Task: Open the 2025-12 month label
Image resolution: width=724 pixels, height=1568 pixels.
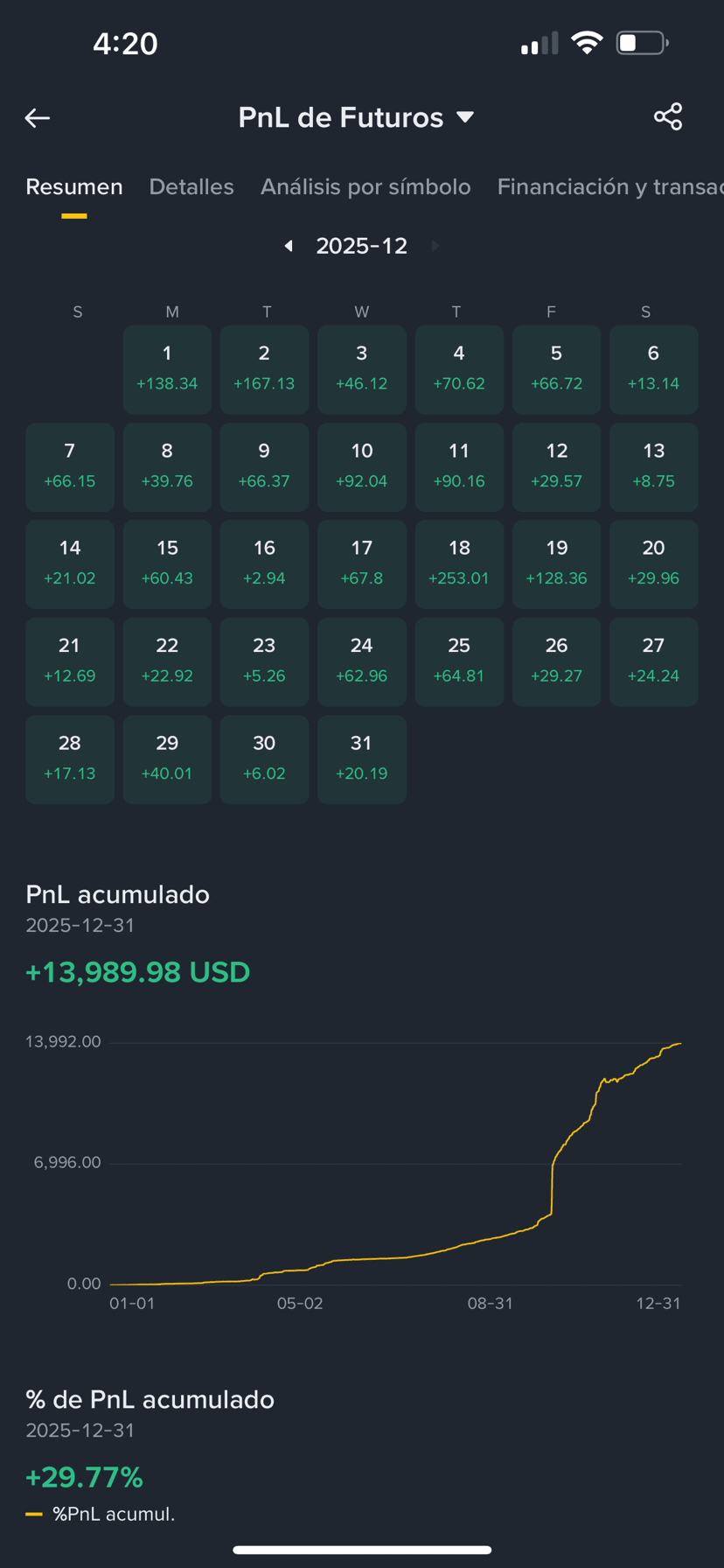Action: 361,246
